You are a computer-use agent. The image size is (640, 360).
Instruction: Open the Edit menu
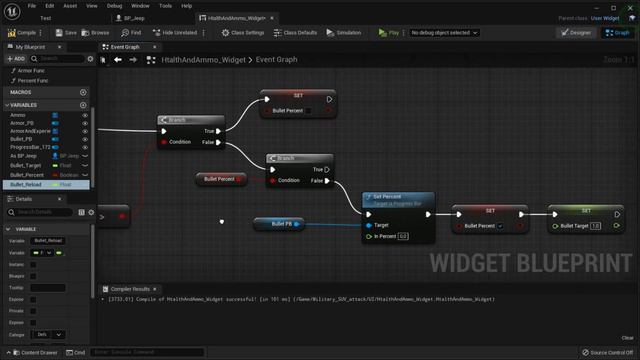click(50, 6)
